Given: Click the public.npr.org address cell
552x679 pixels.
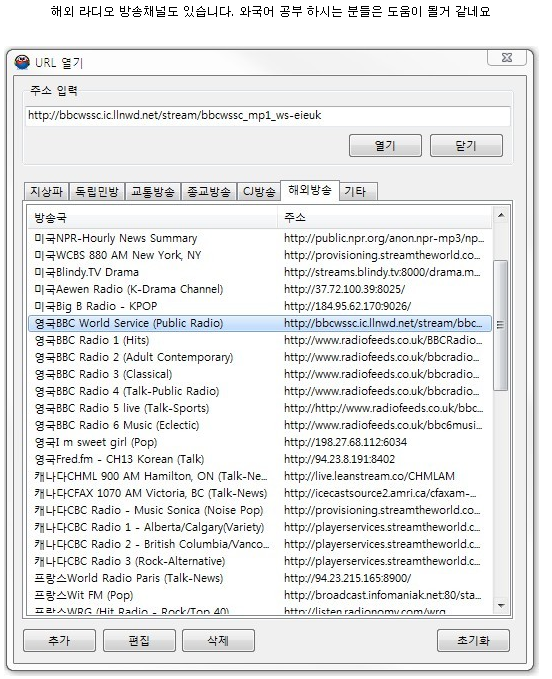Looking at the screenshot, I should [x=384, y=238].
